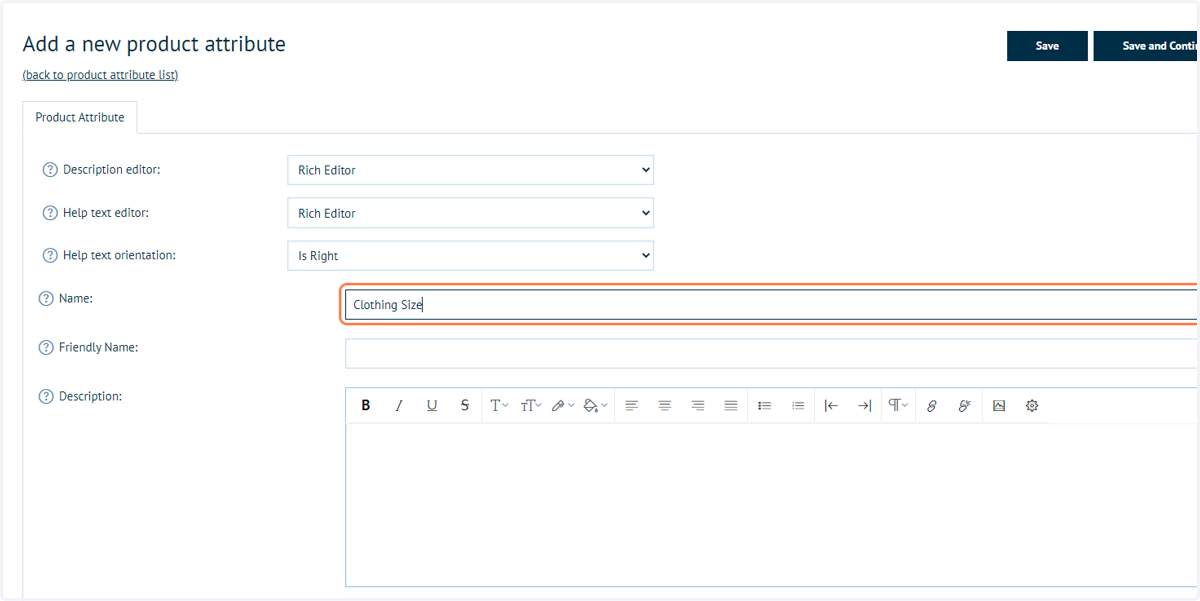The height and width of the screenshot is (601, 1200).
Task: Open Help text editor dropdown
Action: pyautogui.click(x=470, y=213)
